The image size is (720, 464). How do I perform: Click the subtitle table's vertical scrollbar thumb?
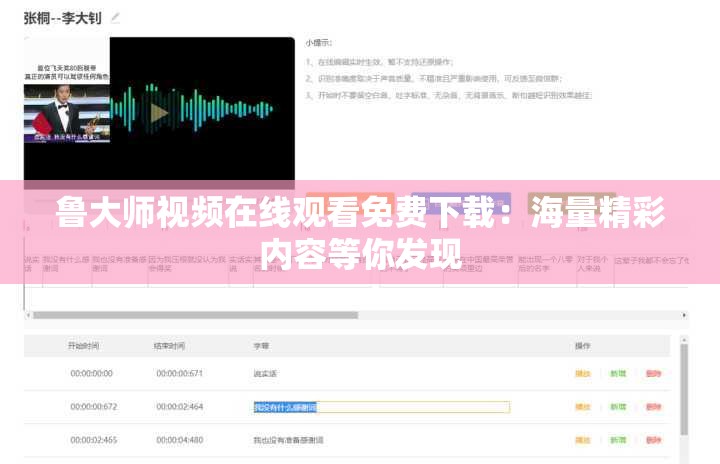[x=684, y=390]
